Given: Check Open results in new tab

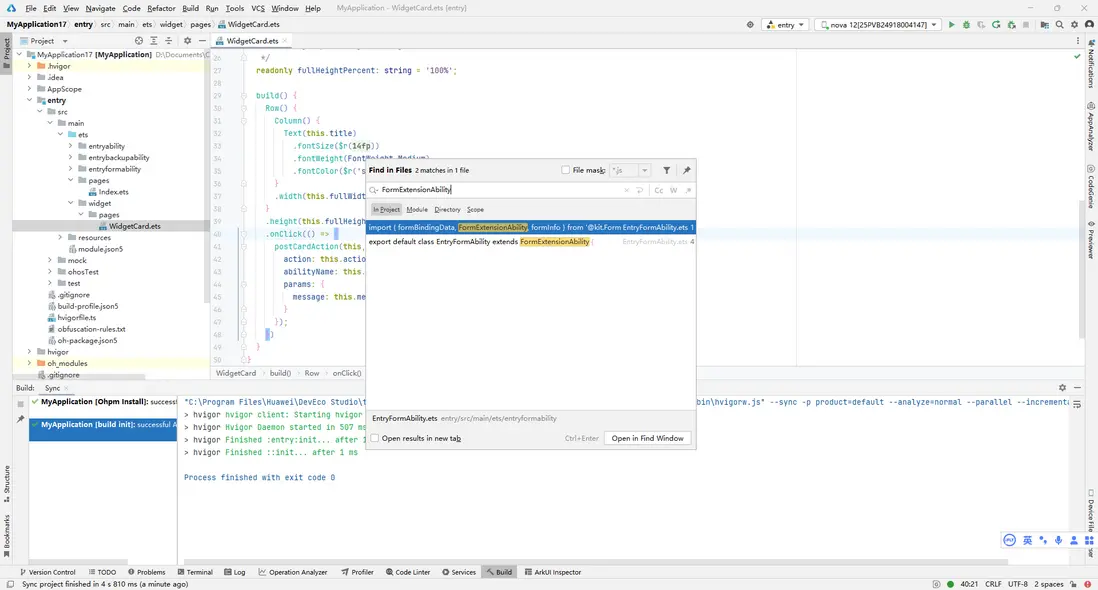Looking at the screenshot, I should click(x=375, y=438).
